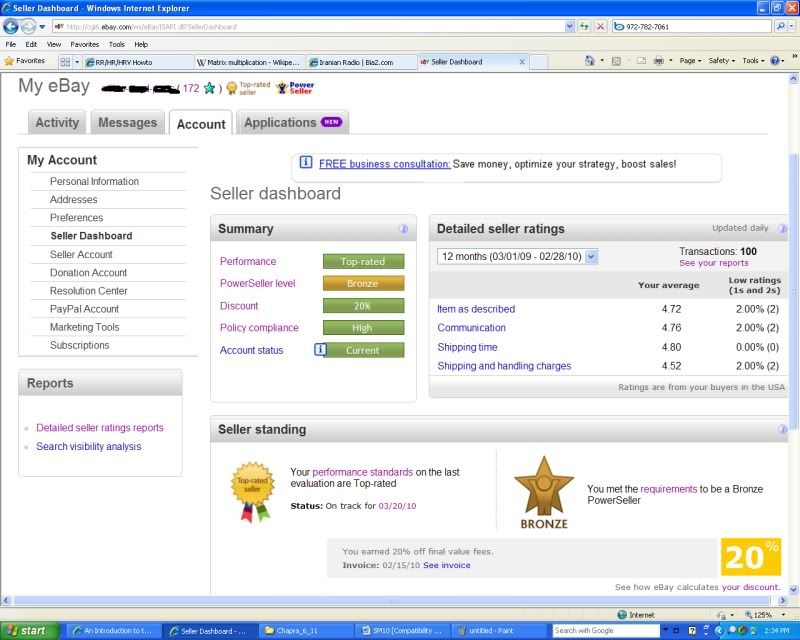Click the orange Bronze PowerSeller level bar
Image resolution: width=800 pixels, height=640 pixels.
pyautogui.click(x=363, y=283)
